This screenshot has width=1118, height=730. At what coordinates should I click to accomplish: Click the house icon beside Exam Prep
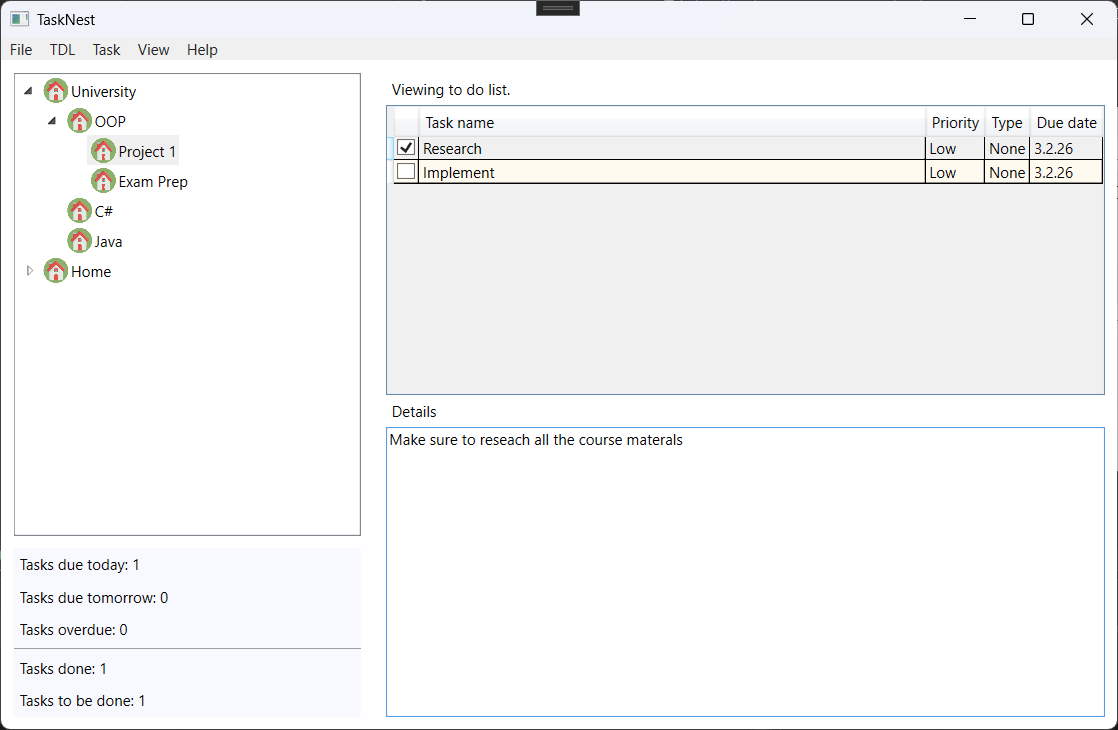coord(103,181)
